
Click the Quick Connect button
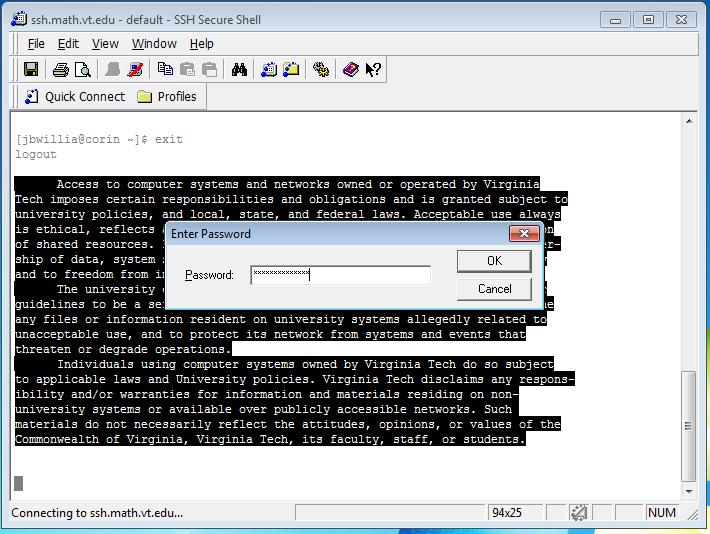tap(75, 96)
